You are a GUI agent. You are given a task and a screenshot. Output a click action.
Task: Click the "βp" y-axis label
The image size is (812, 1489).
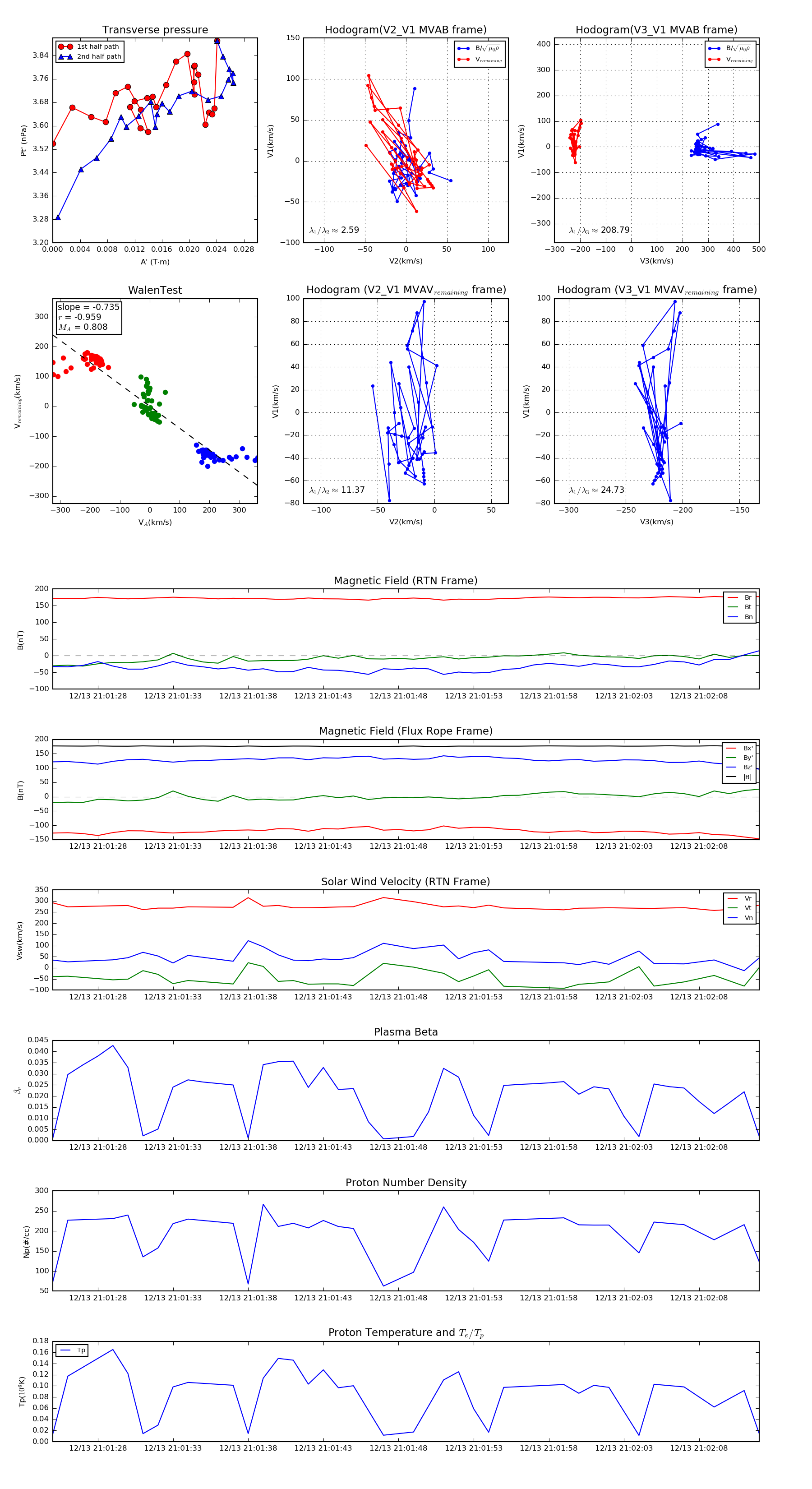pos(18,1090)
